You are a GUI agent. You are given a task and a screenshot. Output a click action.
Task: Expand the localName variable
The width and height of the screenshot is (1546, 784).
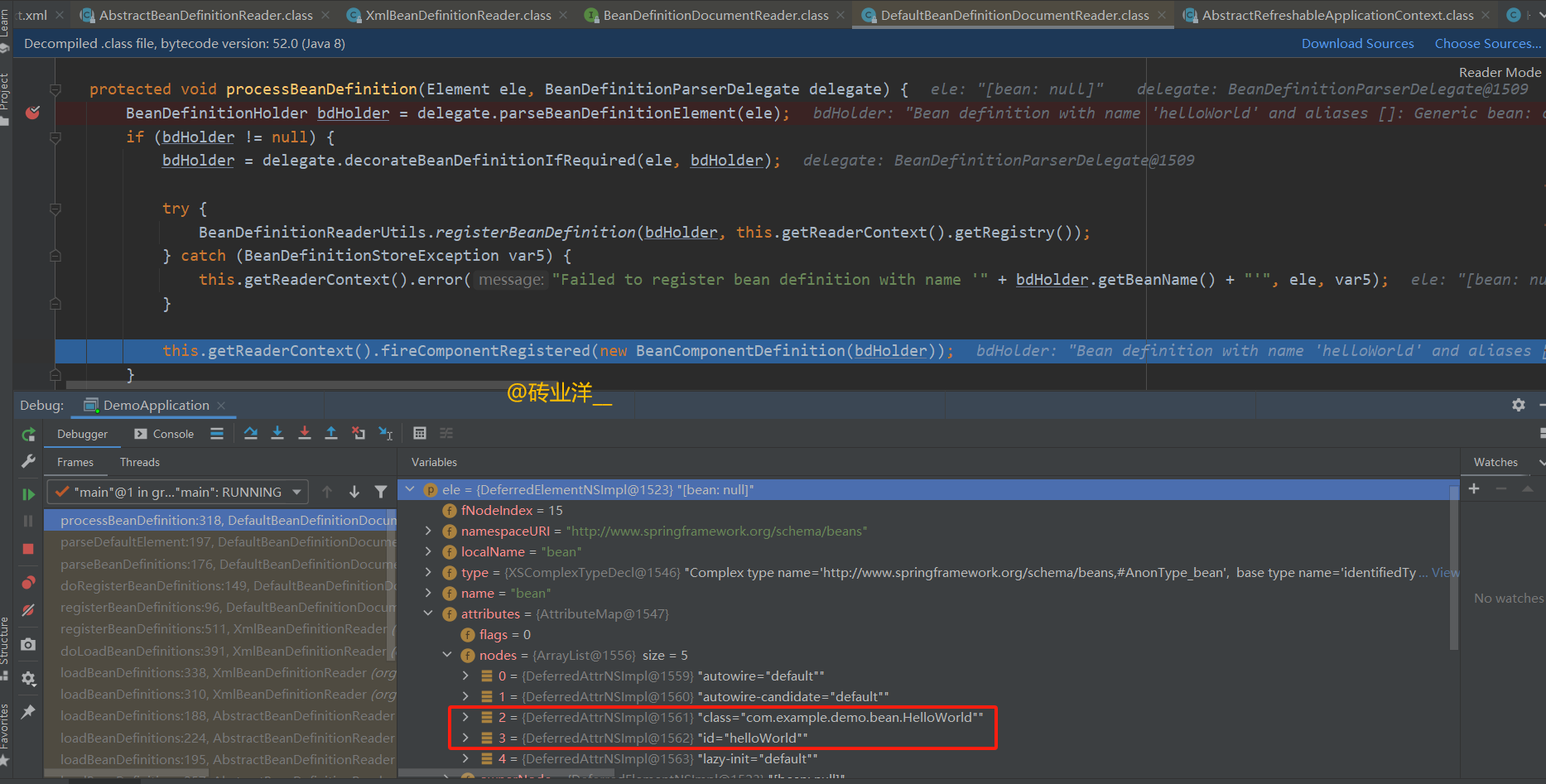click(x=428, y=551)
